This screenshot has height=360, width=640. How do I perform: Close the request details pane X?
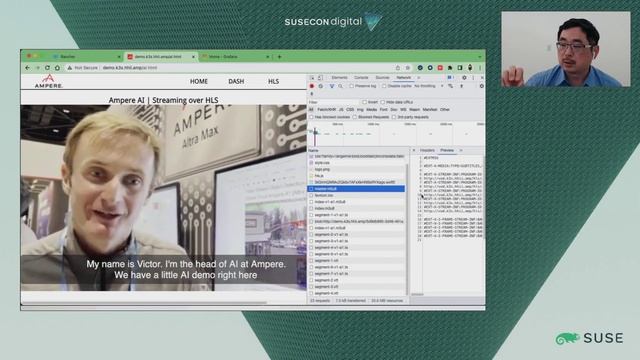pyautogui.click(x=414, y=151)
